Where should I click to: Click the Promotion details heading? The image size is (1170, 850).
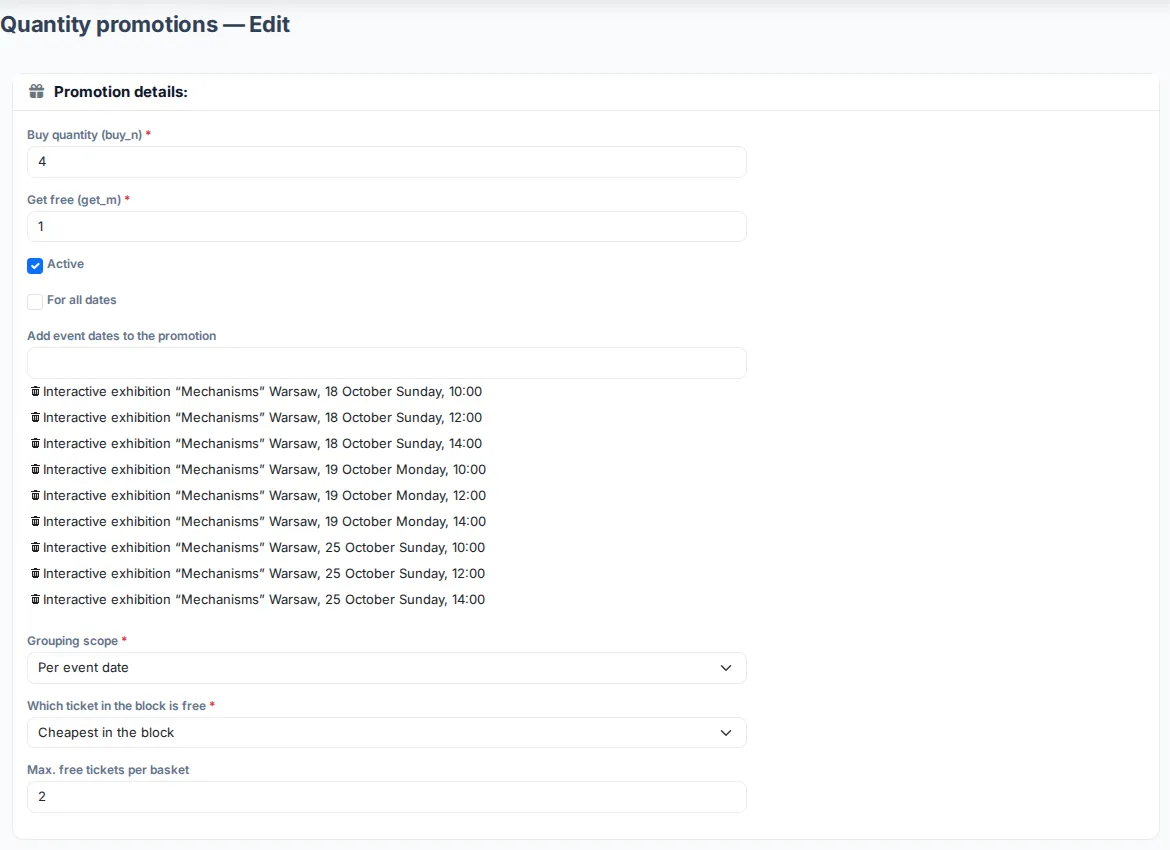[x=121, y=92]
